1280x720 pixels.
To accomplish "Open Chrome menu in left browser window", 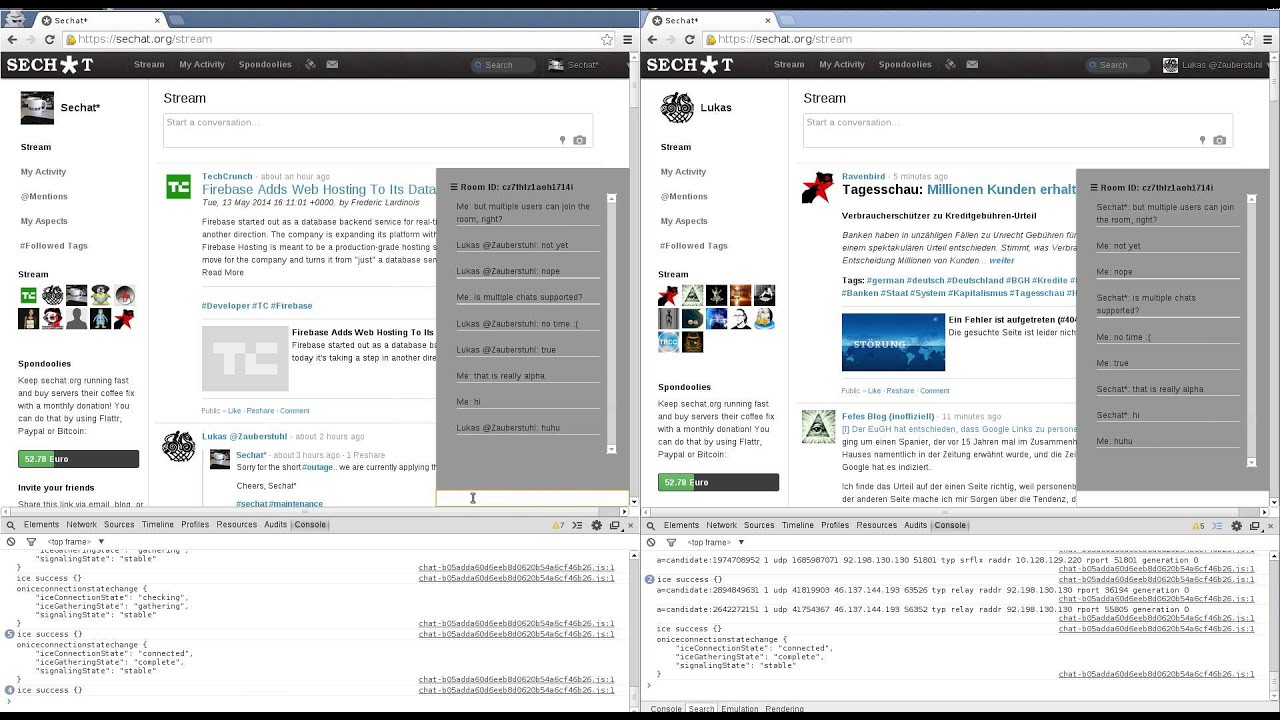I will pyautogui.click(x=627, y=39).
